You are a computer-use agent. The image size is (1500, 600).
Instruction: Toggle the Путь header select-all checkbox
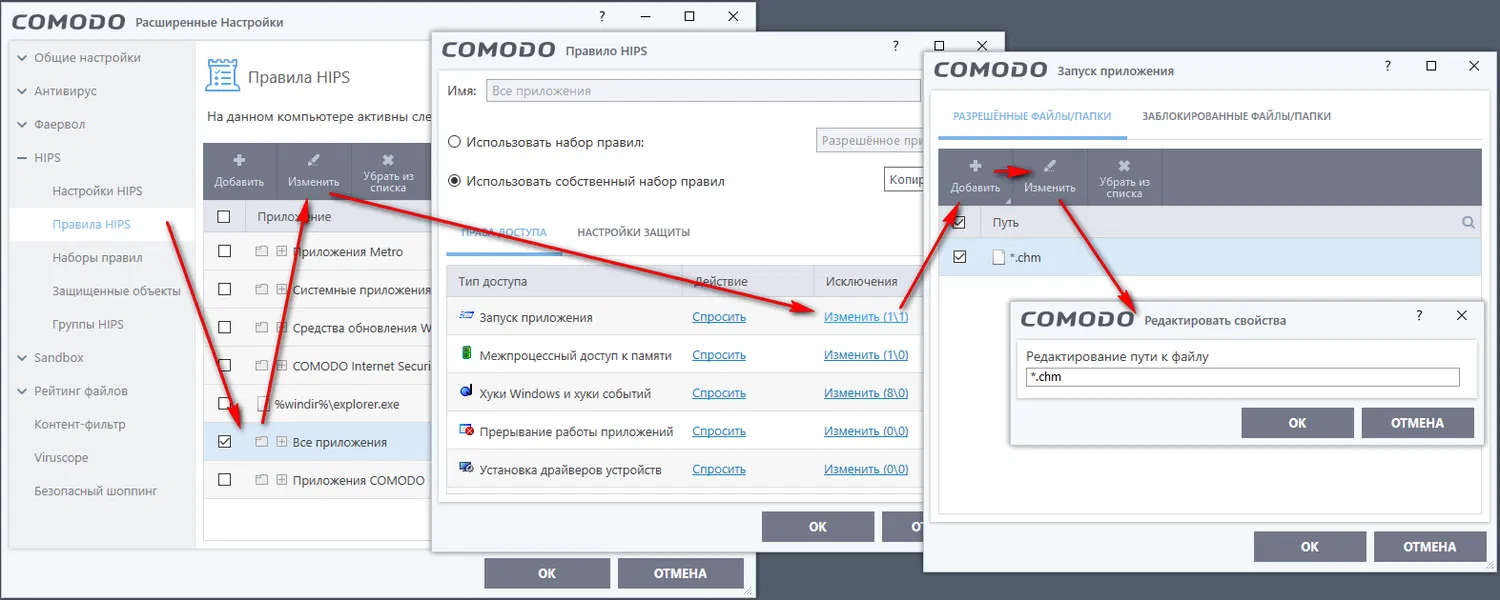tap(960, 222)
